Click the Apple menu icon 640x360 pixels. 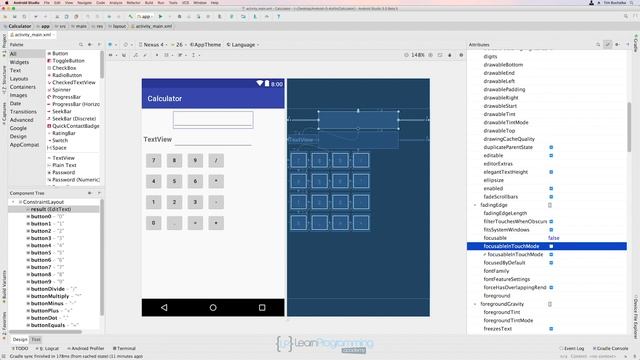[7, 3]
